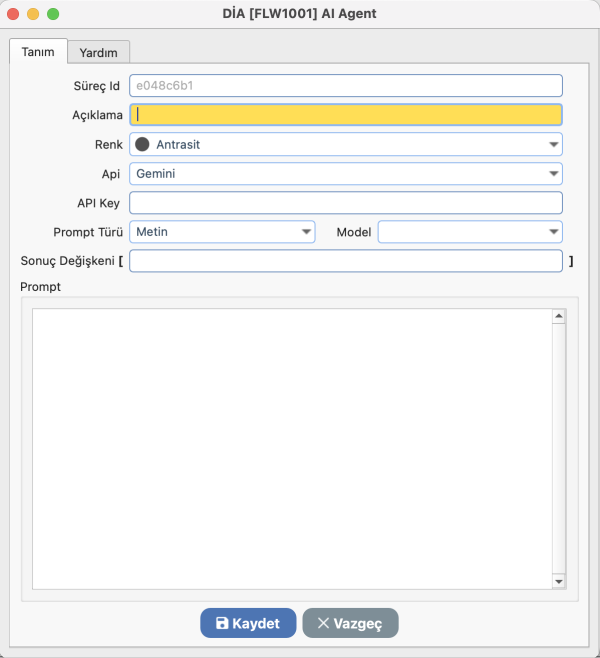The width and height of the screenshot is (600, 658).
Task: Click the X icon on Vazgeç button
Action: pos(323,623)
